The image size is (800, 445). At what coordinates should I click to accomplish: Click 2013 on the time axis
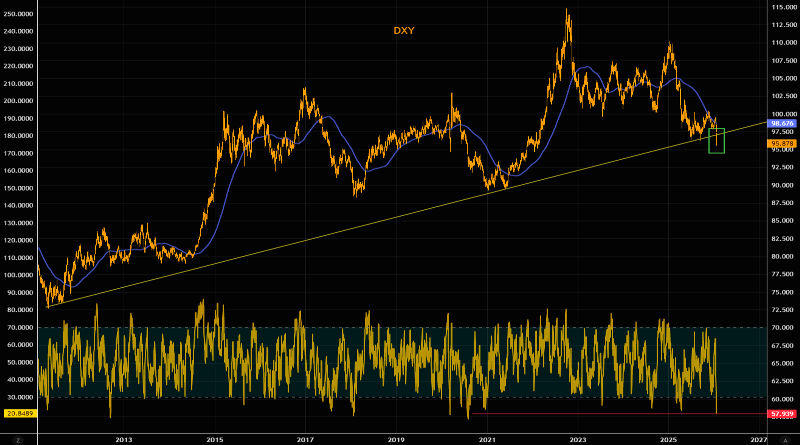(124, 438)
